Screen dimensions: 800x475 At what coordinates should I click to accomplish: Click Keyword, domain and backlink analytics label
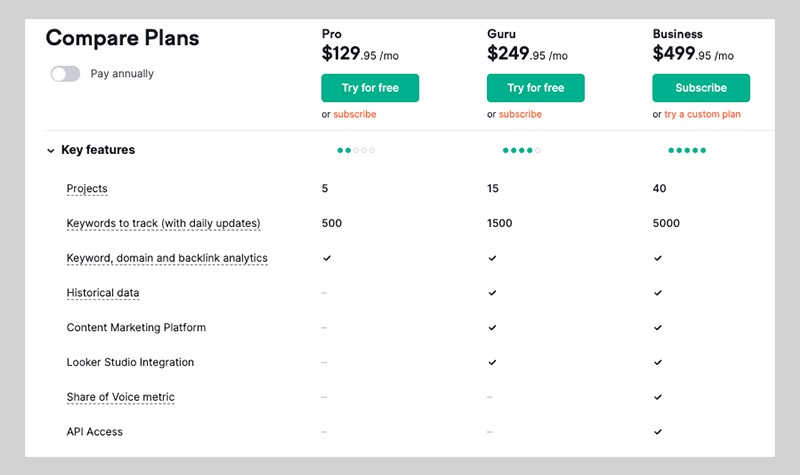167,258
